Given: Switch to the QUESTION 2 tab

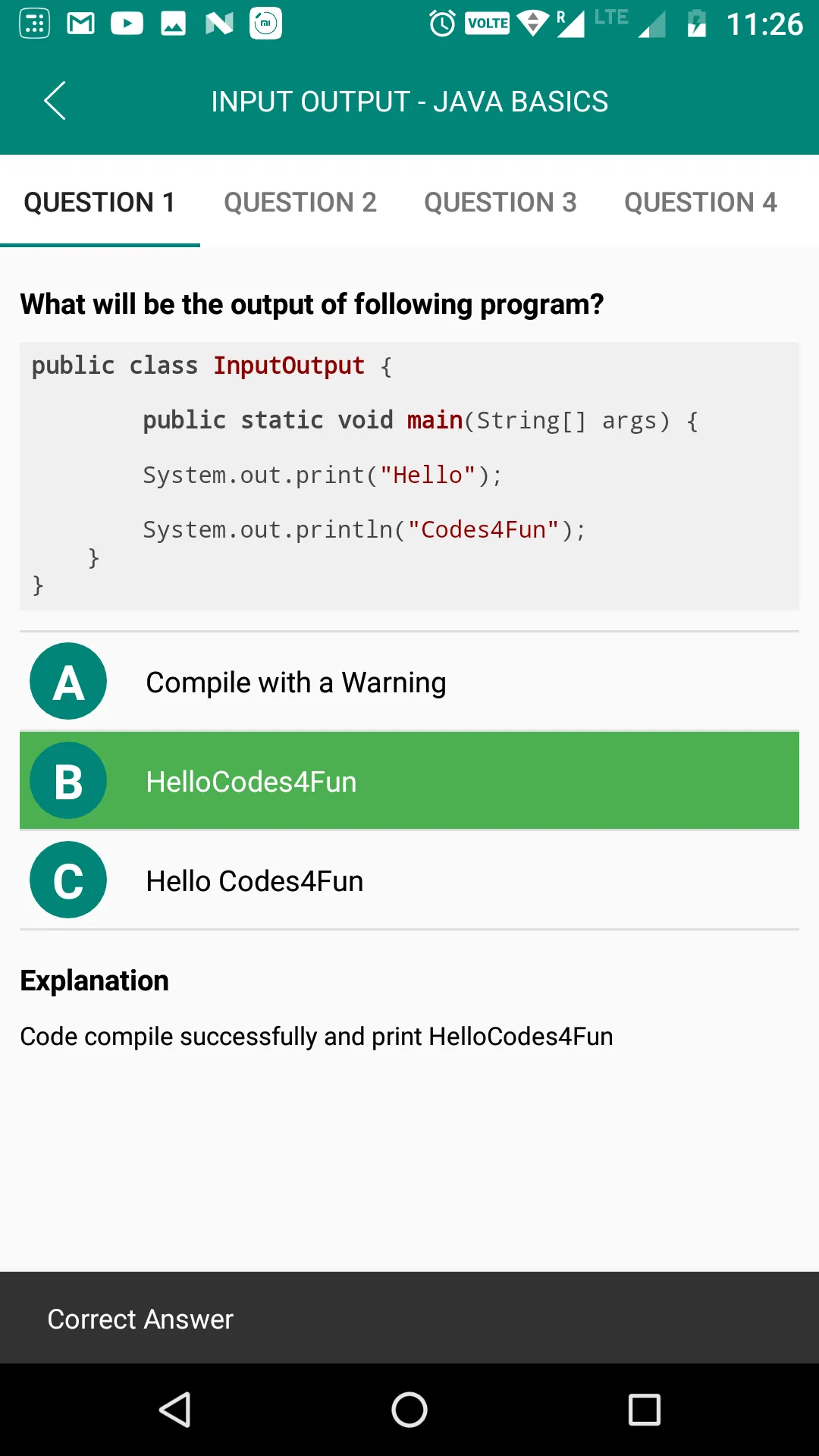Looking at the screenshot, I should click(300, 202).
